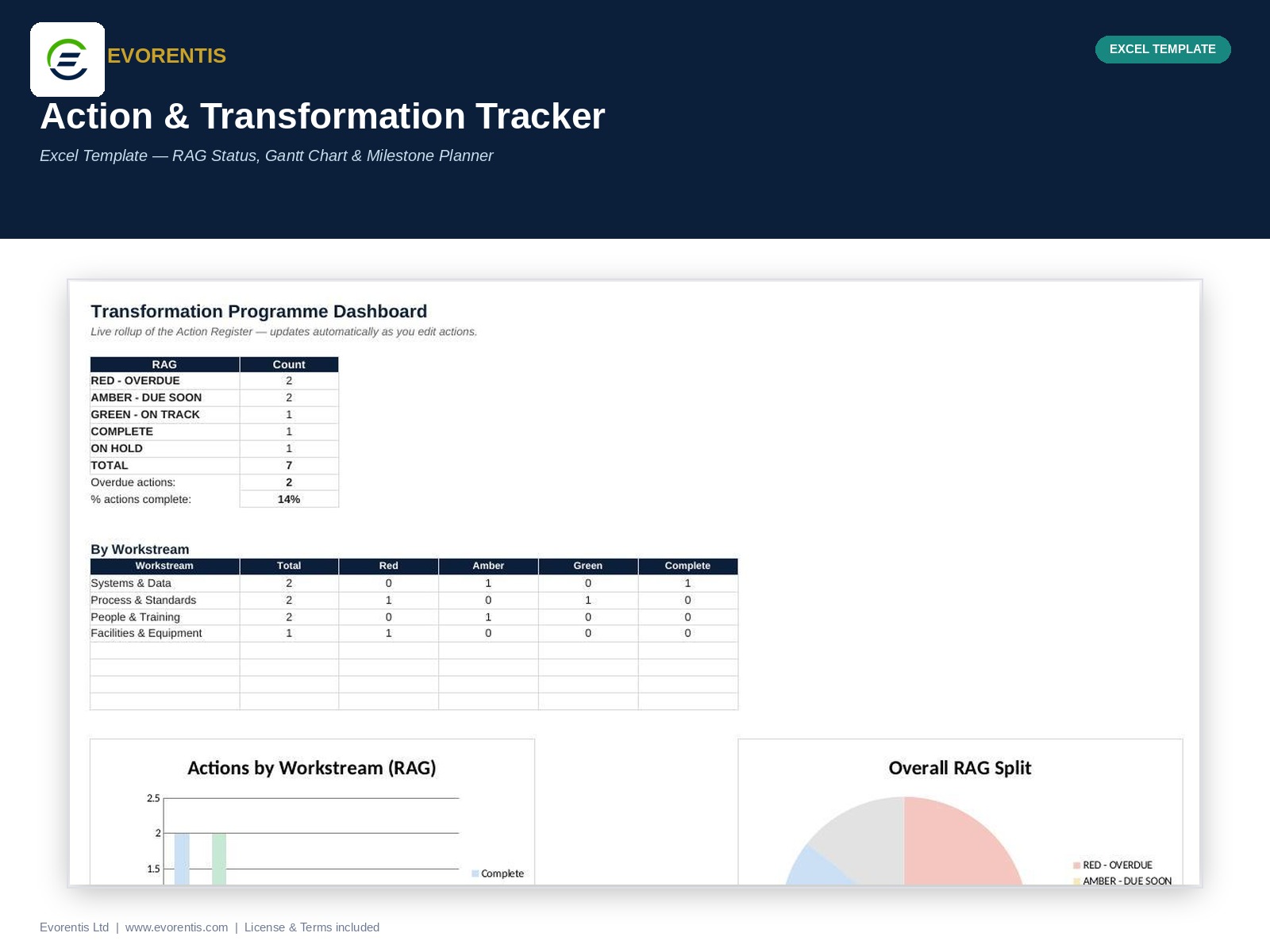Click the RED - OVERDUE row label
The image size is (1270, 952).
(135, 381)
